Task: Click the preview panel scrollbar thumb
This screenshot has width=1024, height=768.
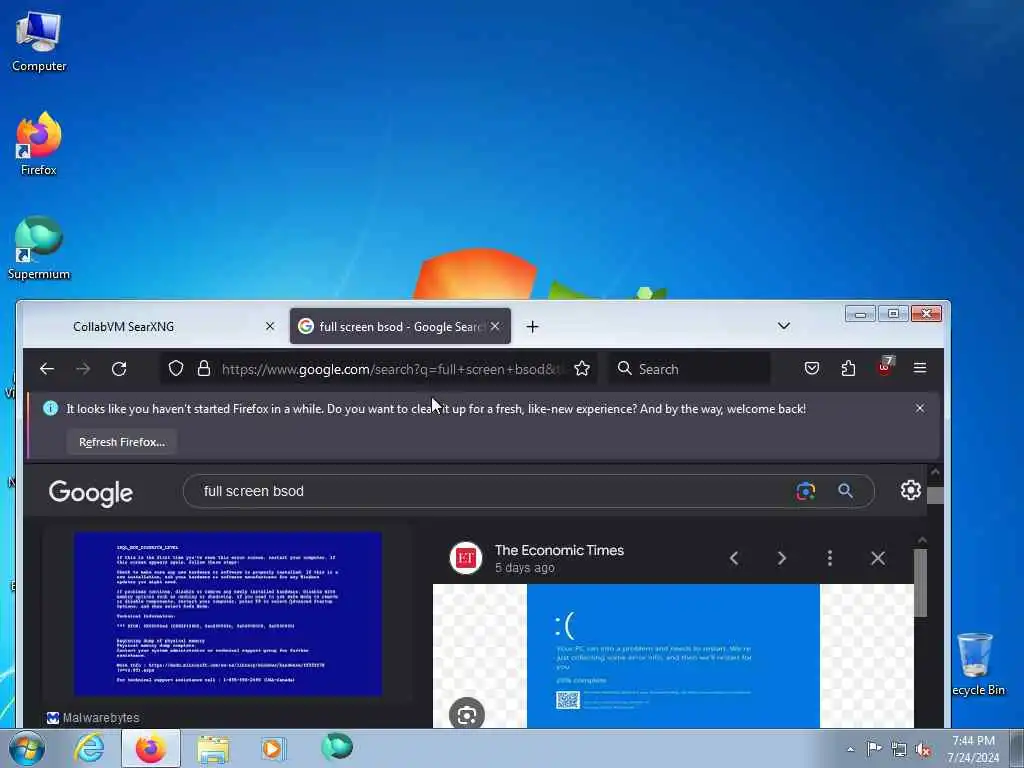Action: [x=921, y=583]
